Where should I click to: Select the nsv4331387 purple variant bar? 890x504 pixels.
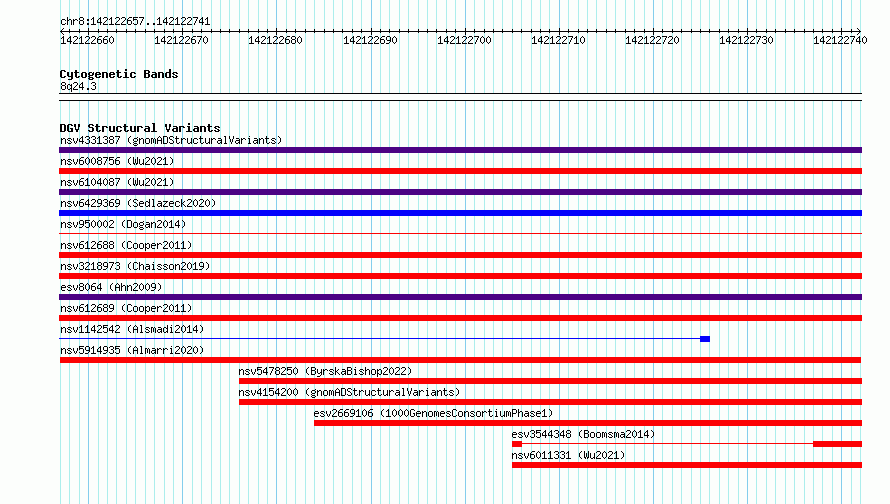click(x=460, y=150)
